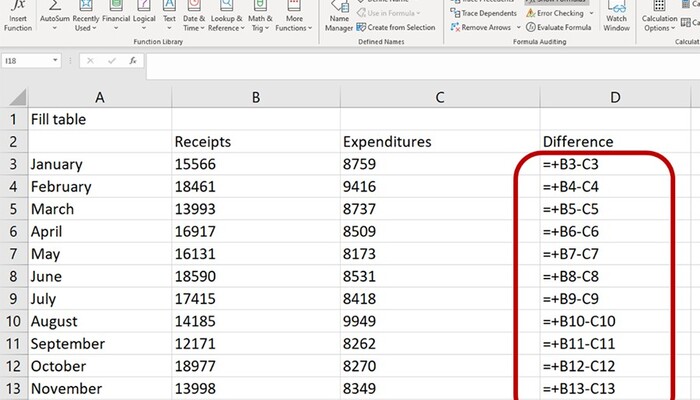The height and width of the screenshot is (400, 700).
Task: Click the 'February' cell
Action: [100, 187]
